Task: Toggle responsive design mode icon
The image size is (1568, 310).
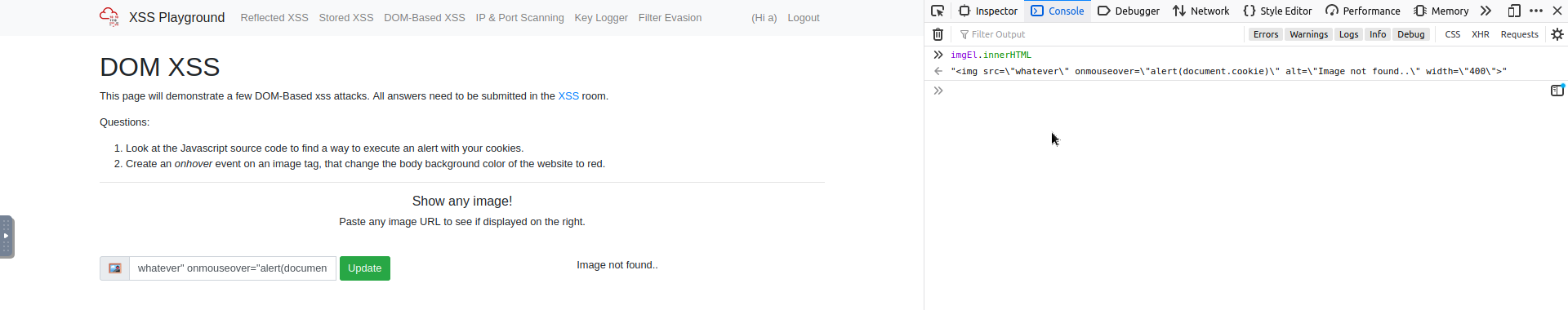Action: pyautogui.click(x=1514, y=11)
